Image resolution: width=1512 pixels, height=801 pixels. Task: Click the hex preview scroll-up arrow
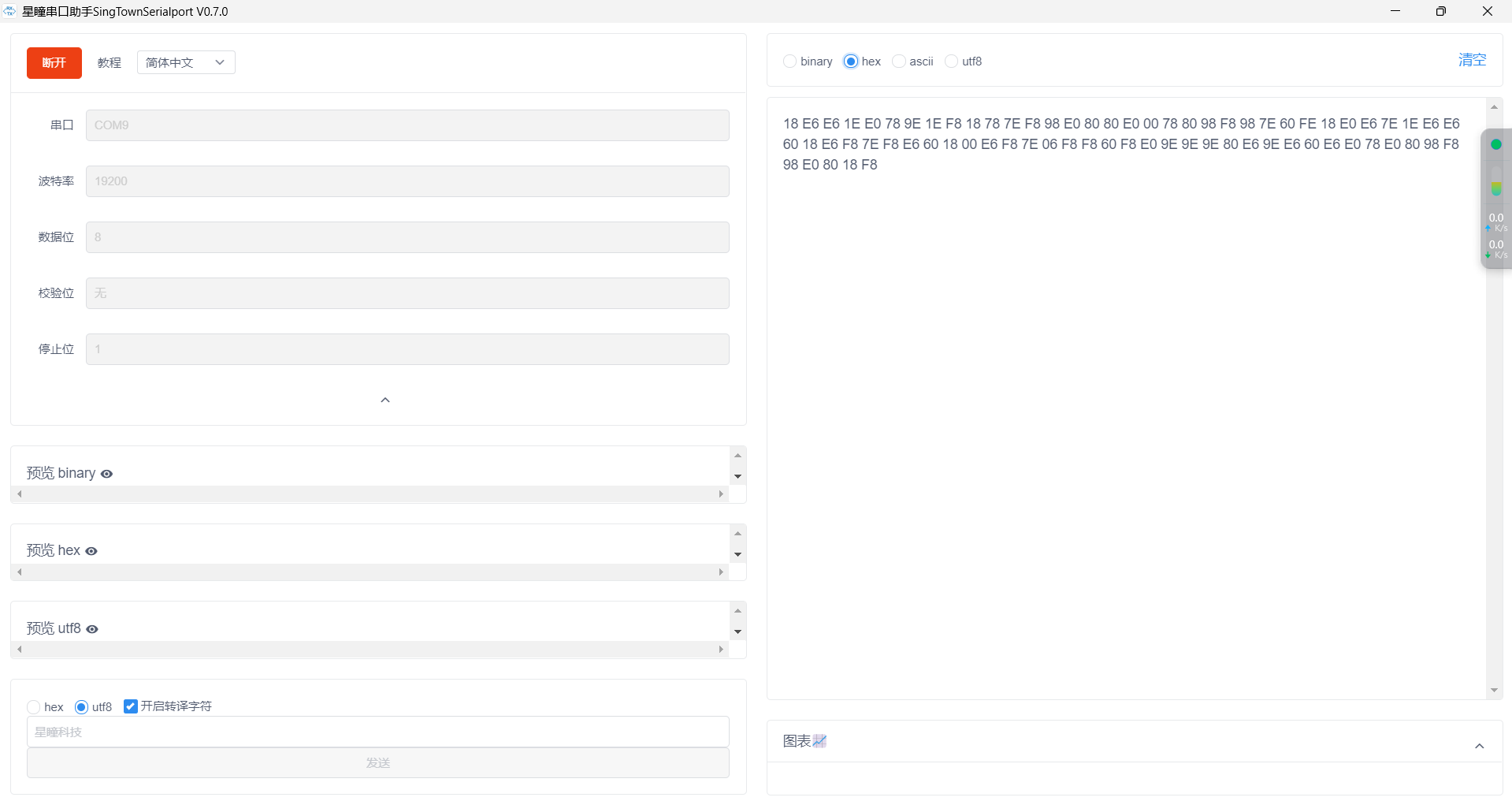click(x=737, y=534)
